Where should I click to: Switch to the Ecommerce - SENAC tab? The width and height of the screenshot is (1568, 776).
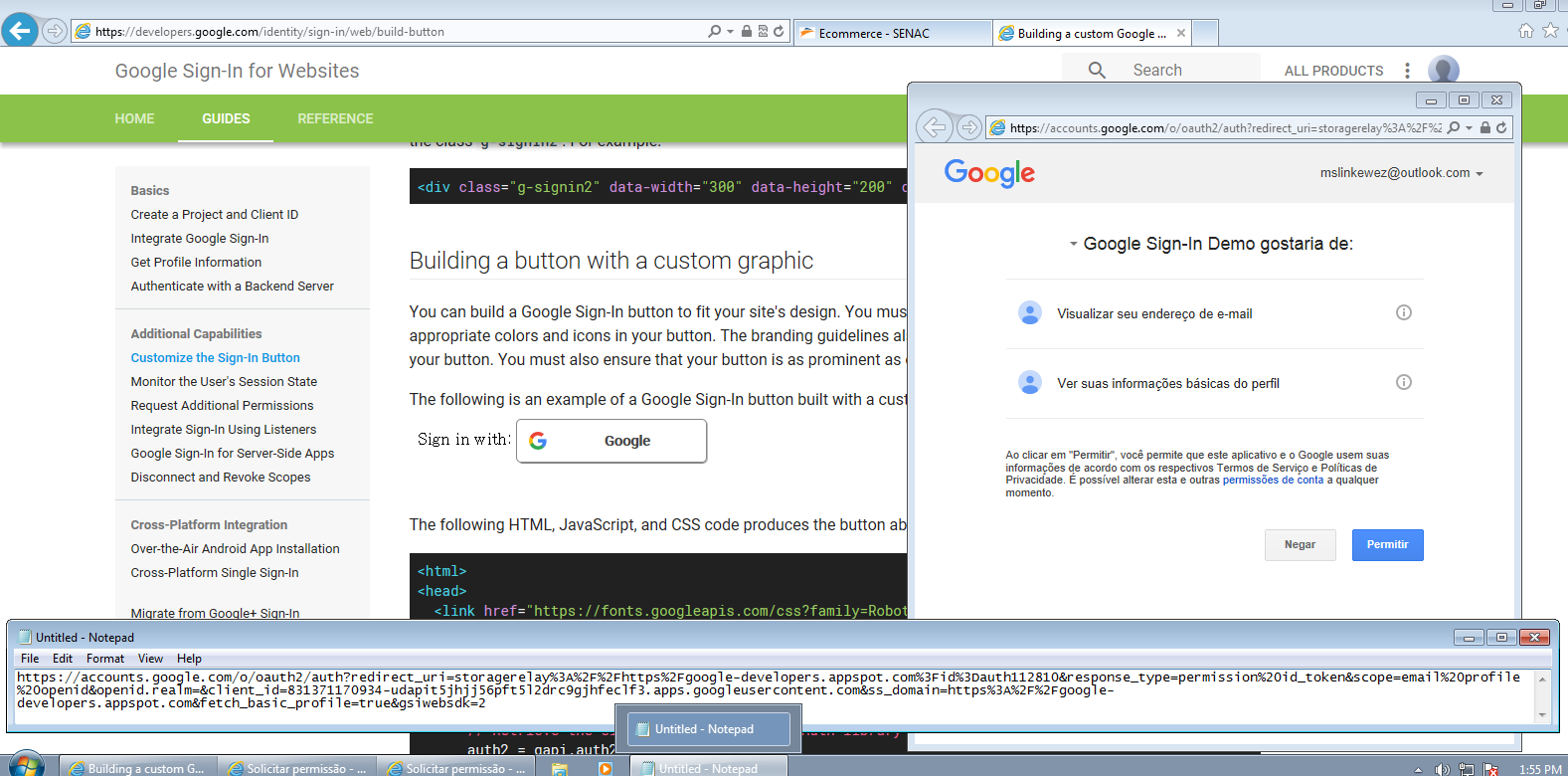(892, 33)
